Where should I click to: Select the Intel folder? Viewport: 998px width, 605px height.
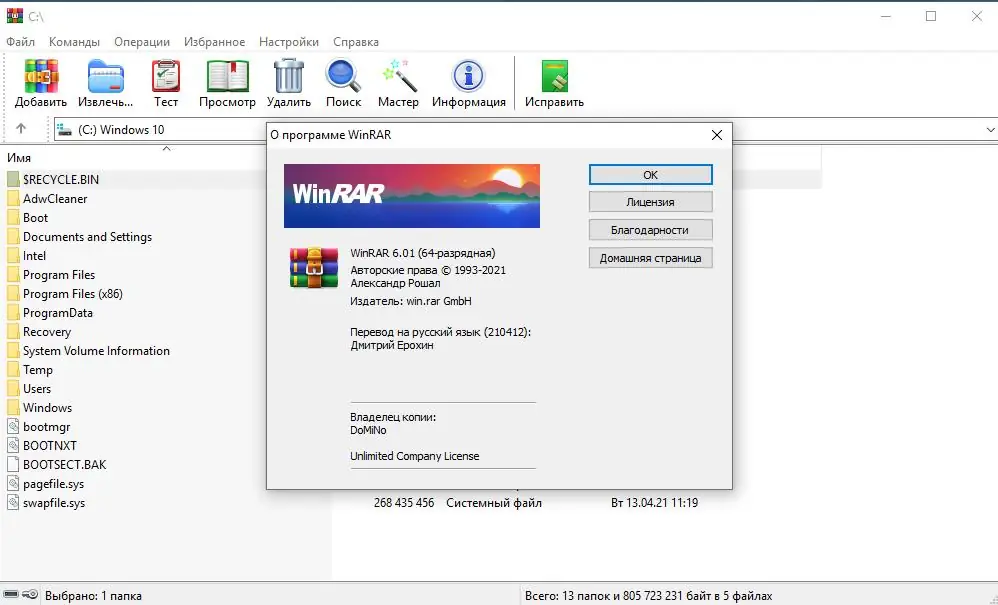point(34,256)
